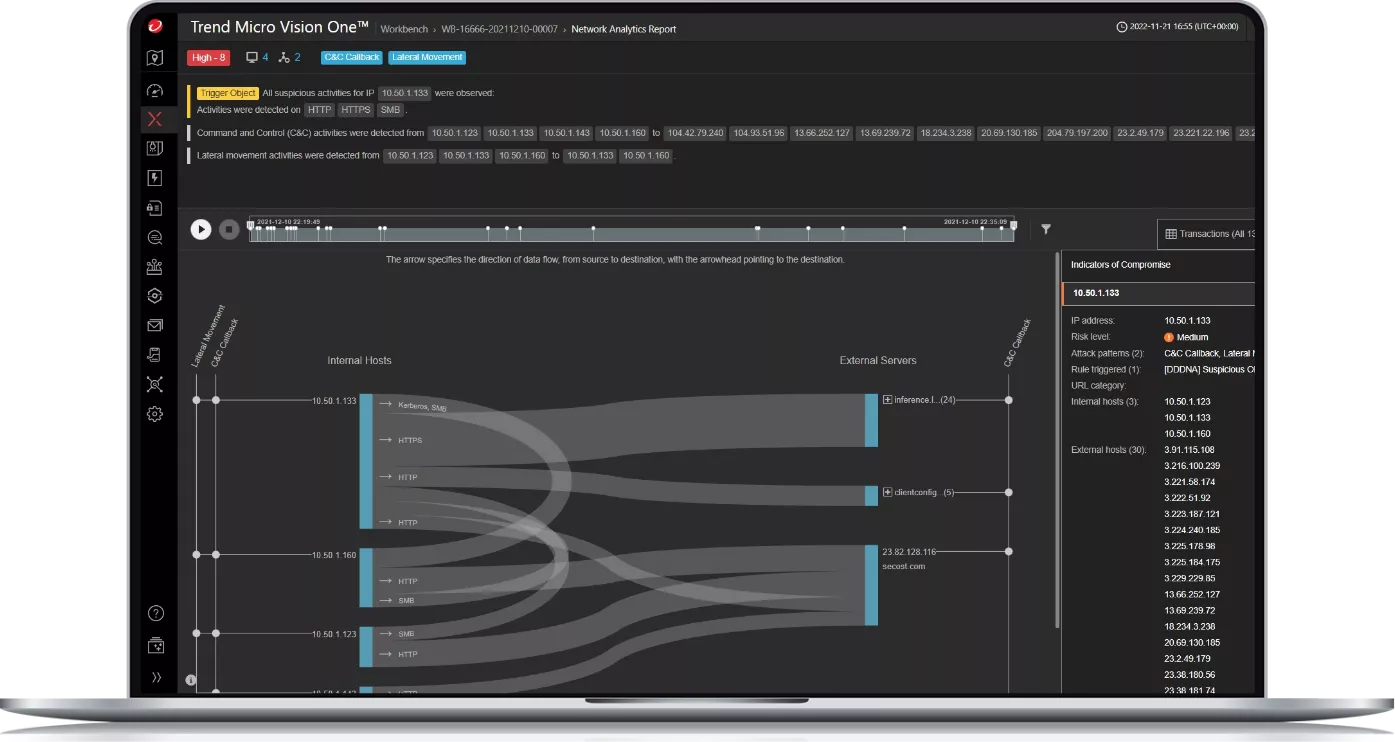Click the HTTPS protocol chip in Activities row

point(355,110)
